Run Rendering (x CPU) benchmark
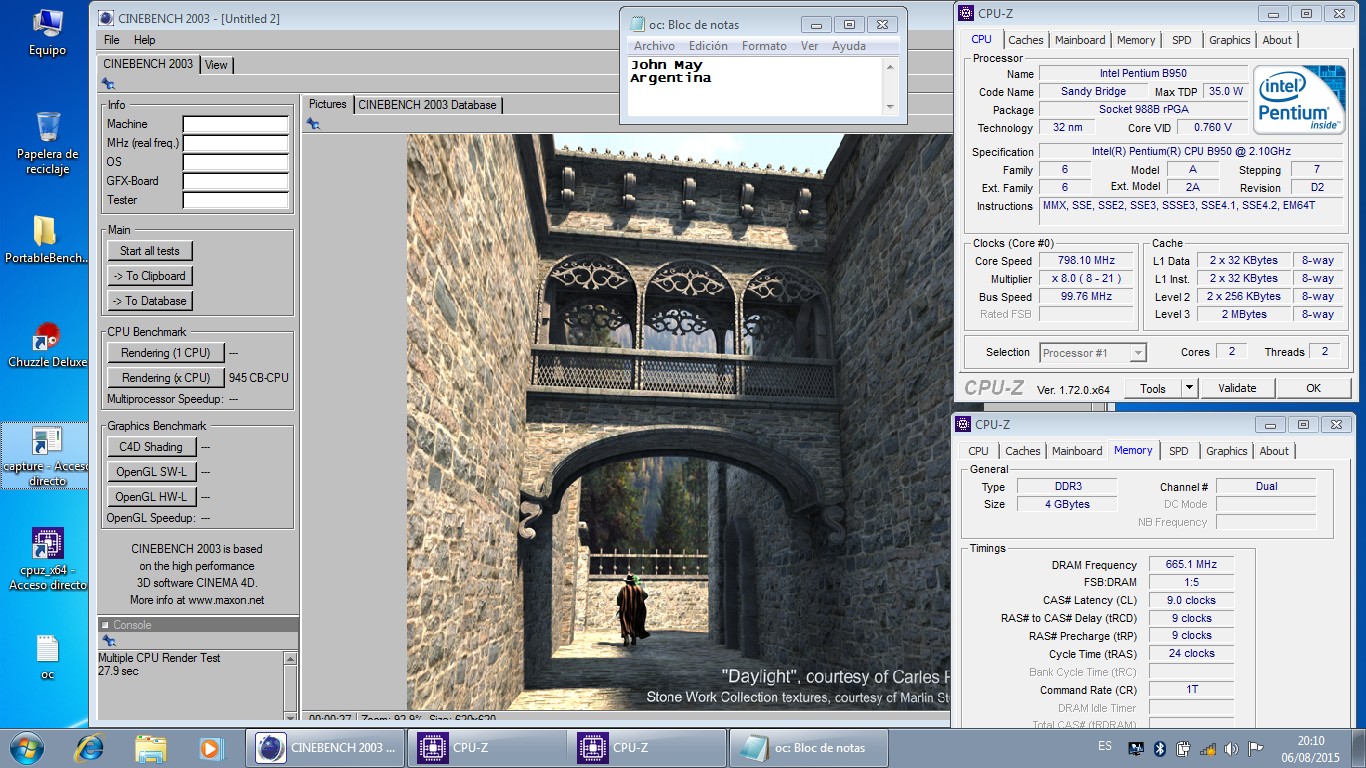Image resolution: width=1366 pixels, height=768 pixels. [166, 378]
